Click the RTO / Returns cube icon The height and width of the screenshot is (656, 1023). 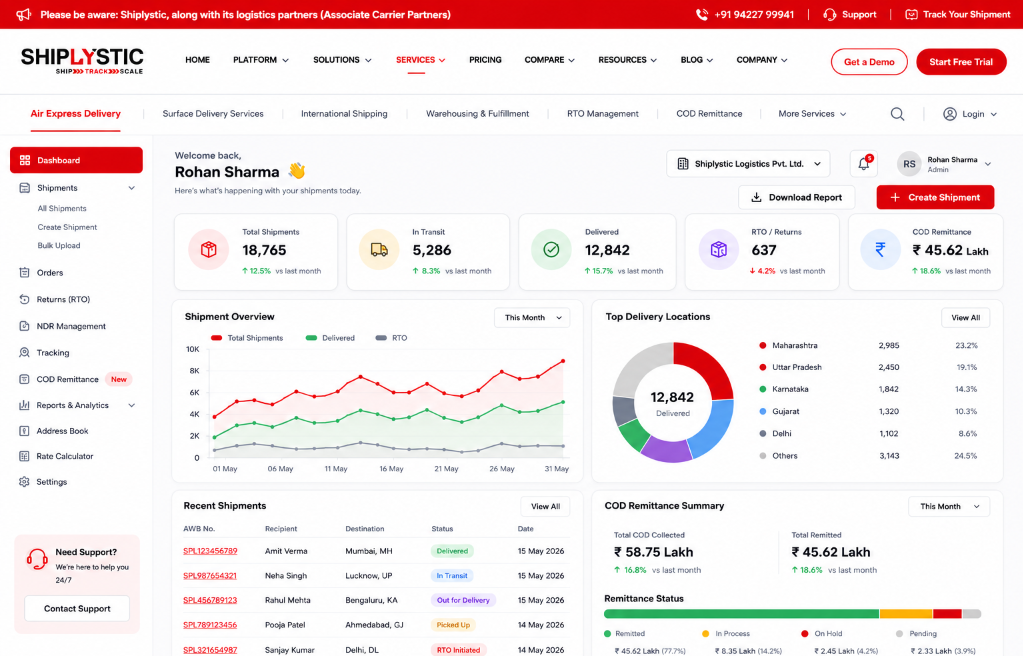click(x=718, y=249)
